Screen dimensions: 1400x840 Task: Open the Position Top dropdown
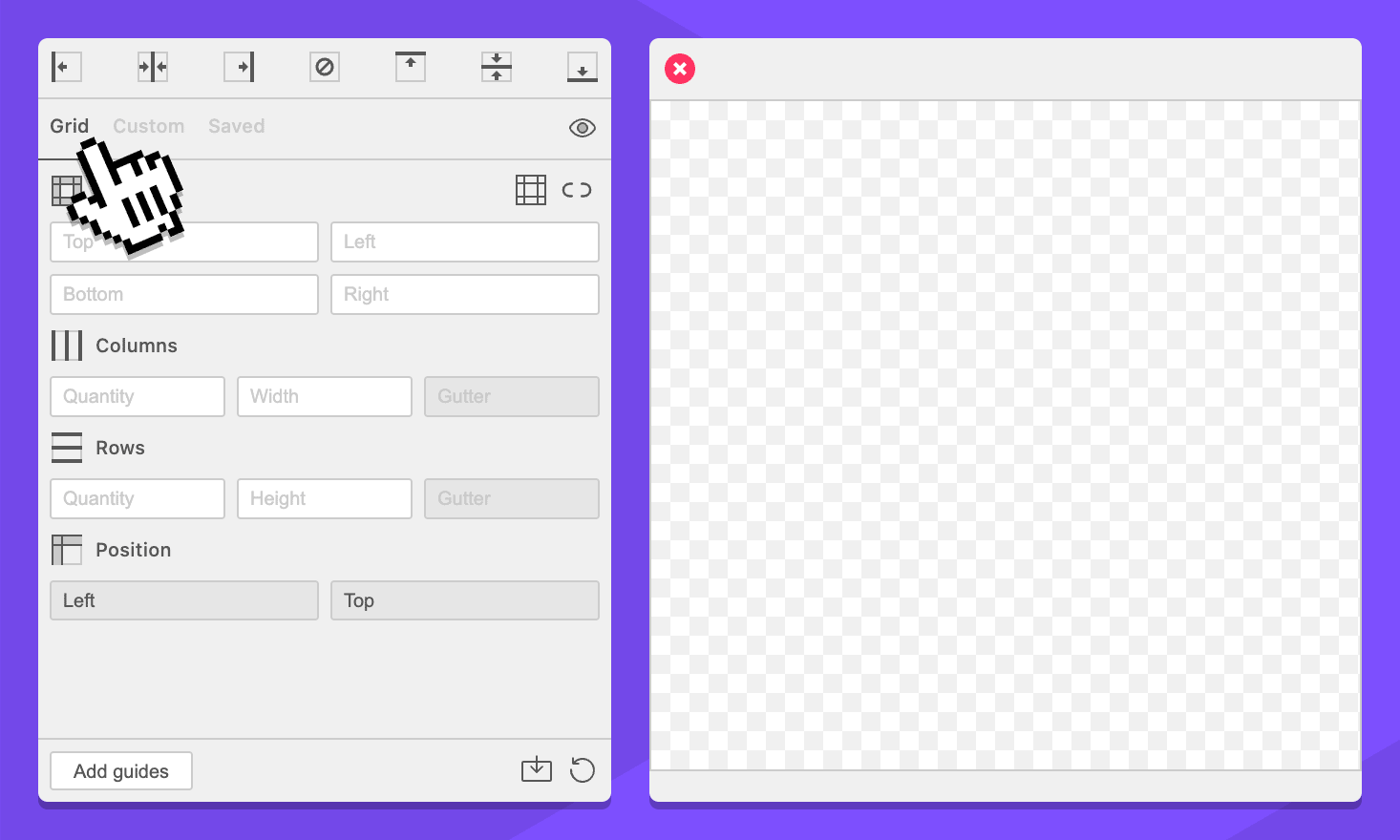[465, 600]
